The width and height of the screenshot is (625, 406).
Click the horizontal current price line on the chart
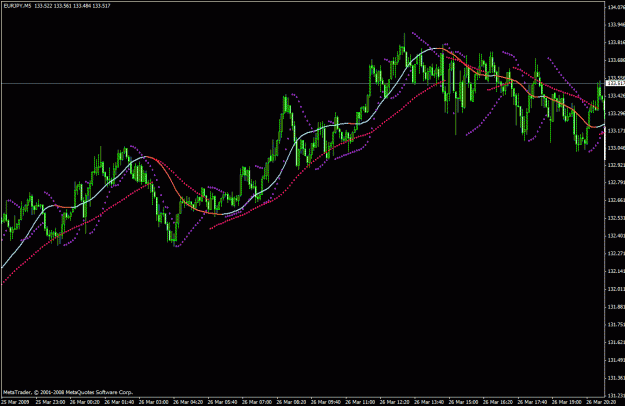click(303, 83)
